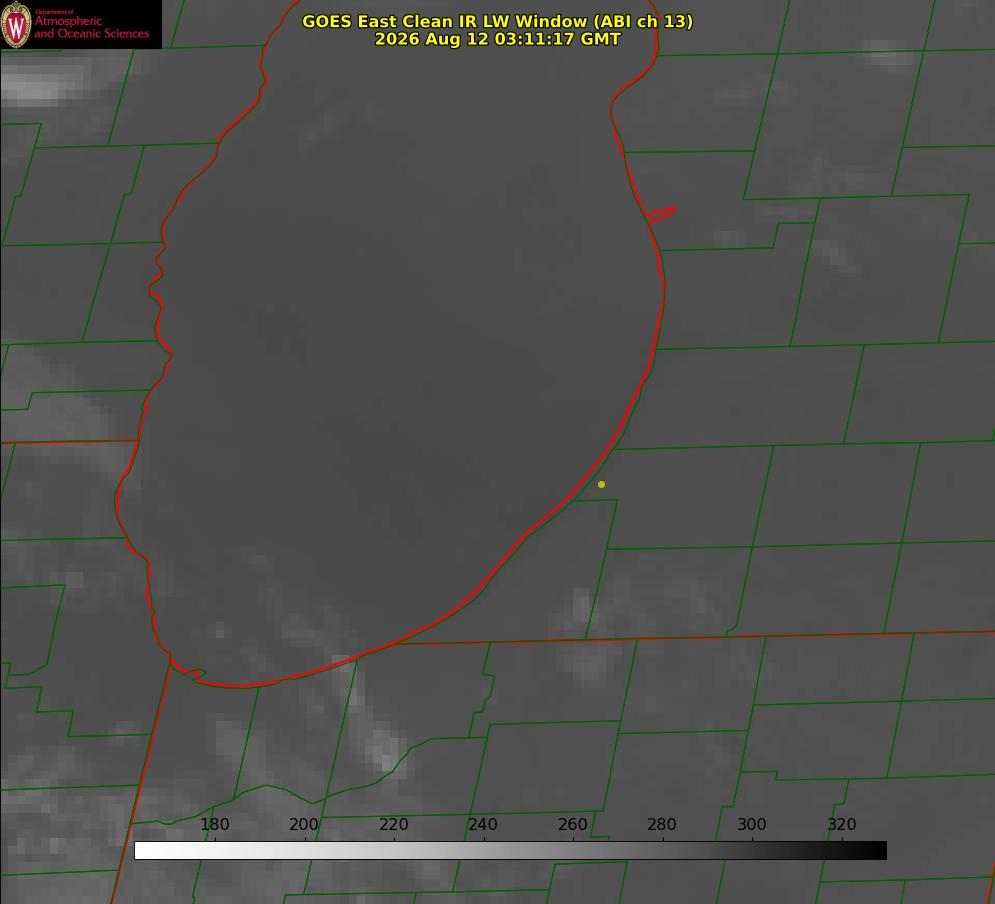Select the 220 colorbar tick label
The width and height of the screenshot is (995, 904).
pos(393,824)
